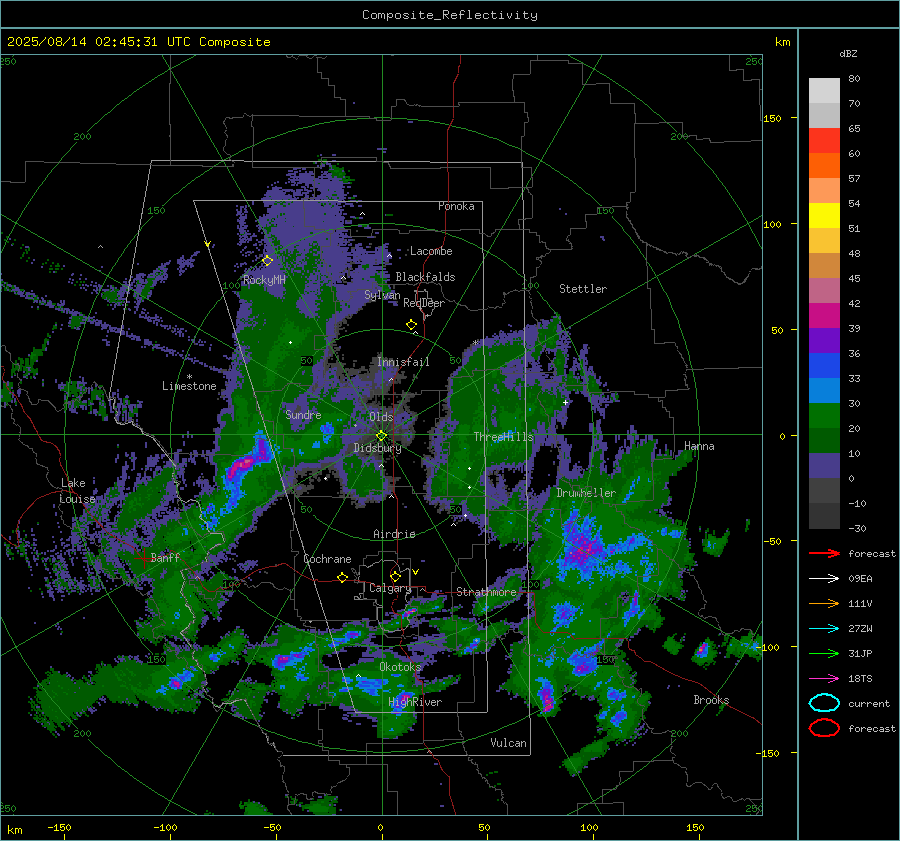
Task: Click the yellow diamond marker below RedDeer
Action: coord(411,325)
